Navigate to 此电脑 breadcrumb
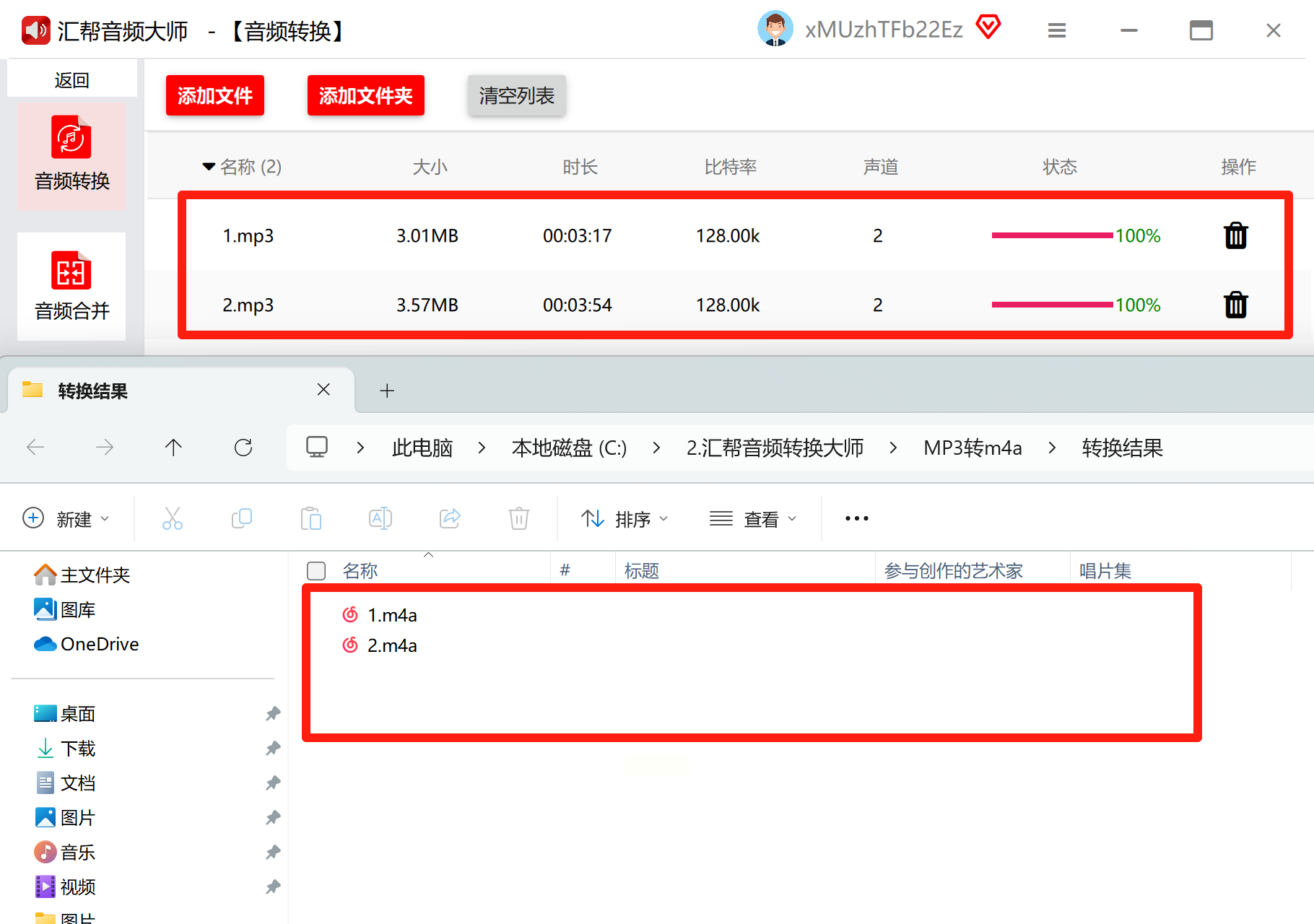 422,448
